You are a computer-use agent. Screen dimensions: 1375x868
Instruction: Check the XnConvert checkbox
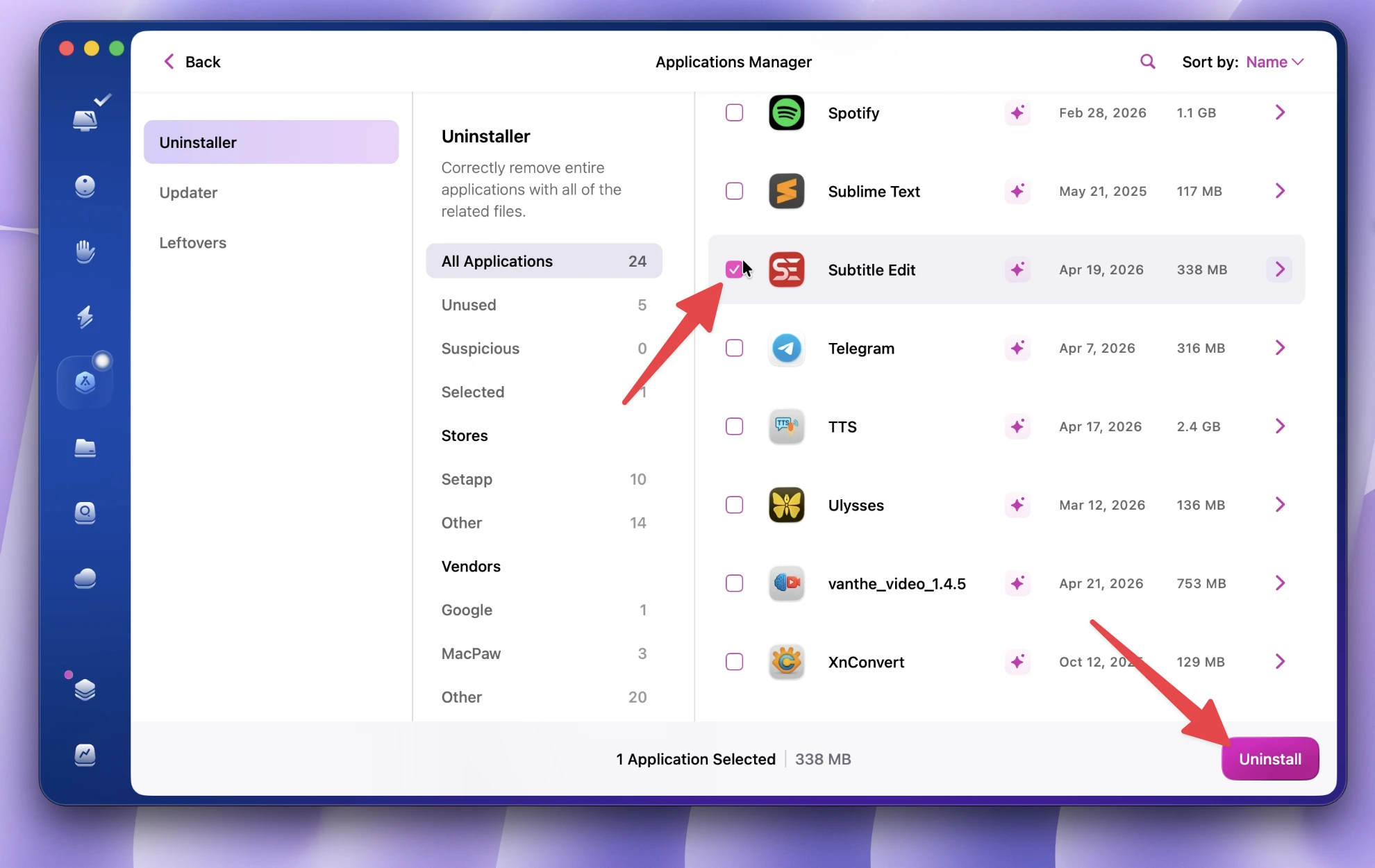[734, 662]
